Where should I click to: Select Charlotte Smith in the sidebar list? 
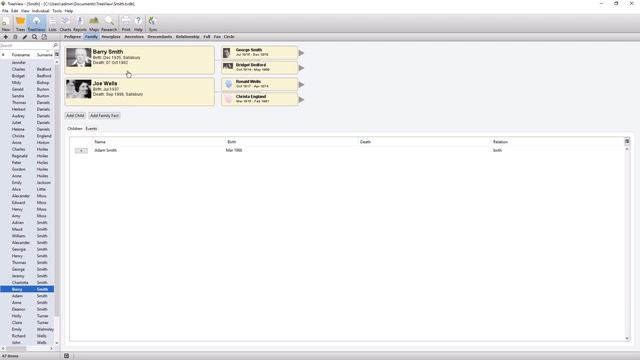click(27, 282)
